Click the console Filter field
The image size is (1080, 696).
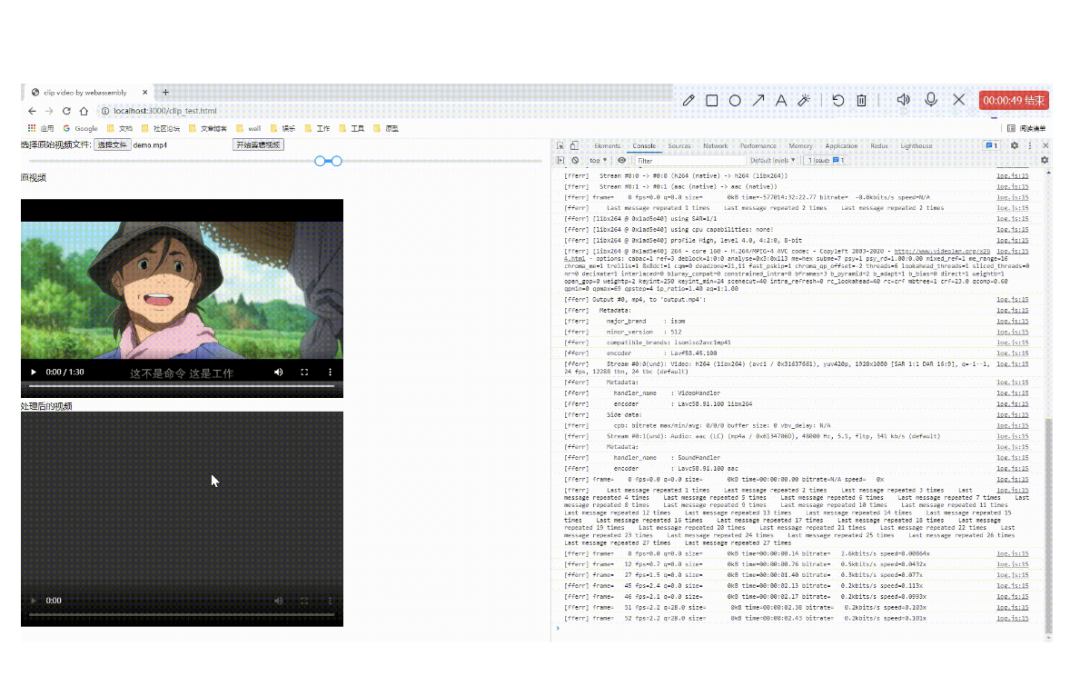point(689,161)
